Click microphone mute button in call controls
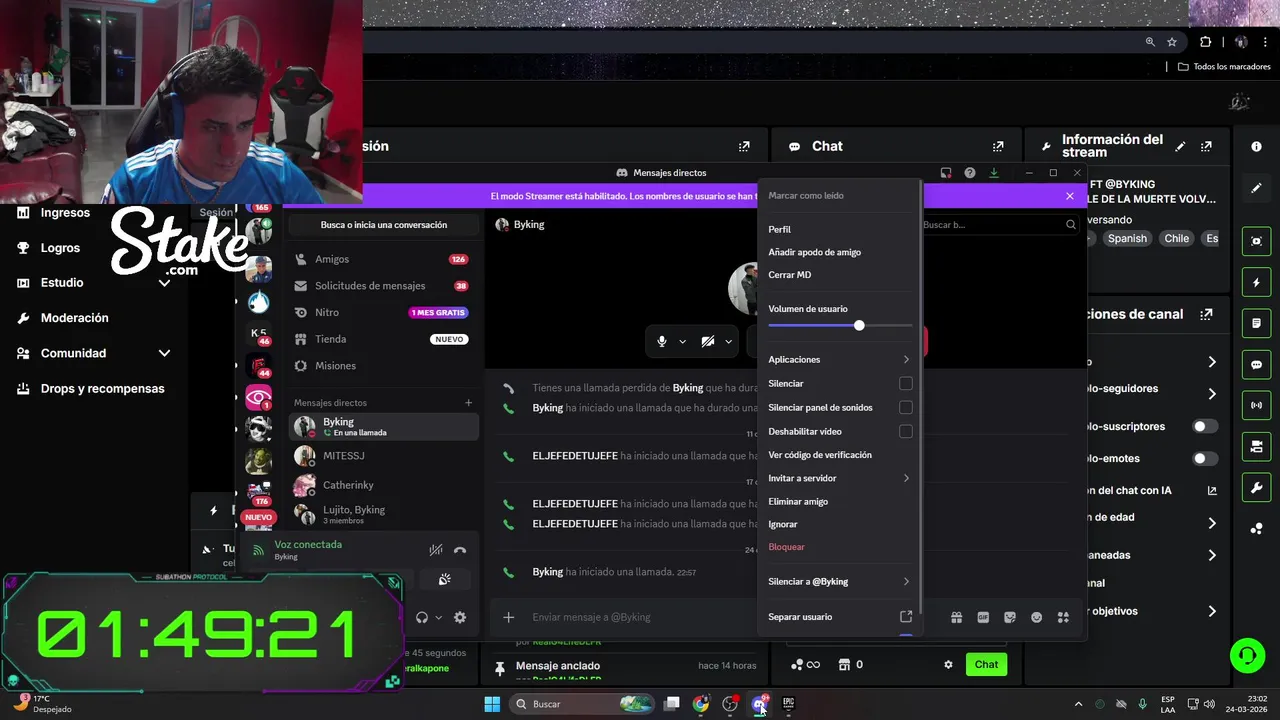 click(662, 341)
